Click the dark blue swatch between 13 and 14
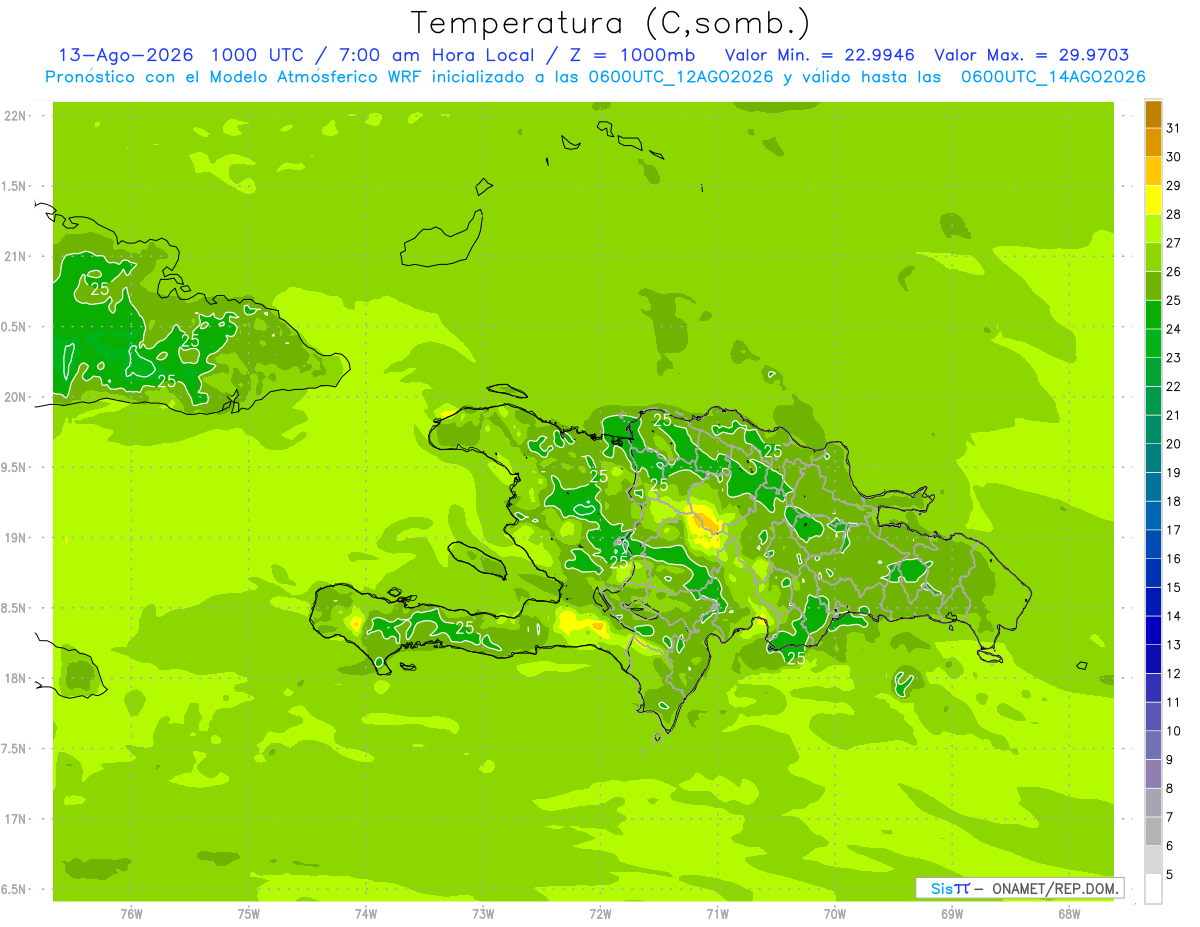This screenshot has width=1200, height=927. pos(1153,631)
